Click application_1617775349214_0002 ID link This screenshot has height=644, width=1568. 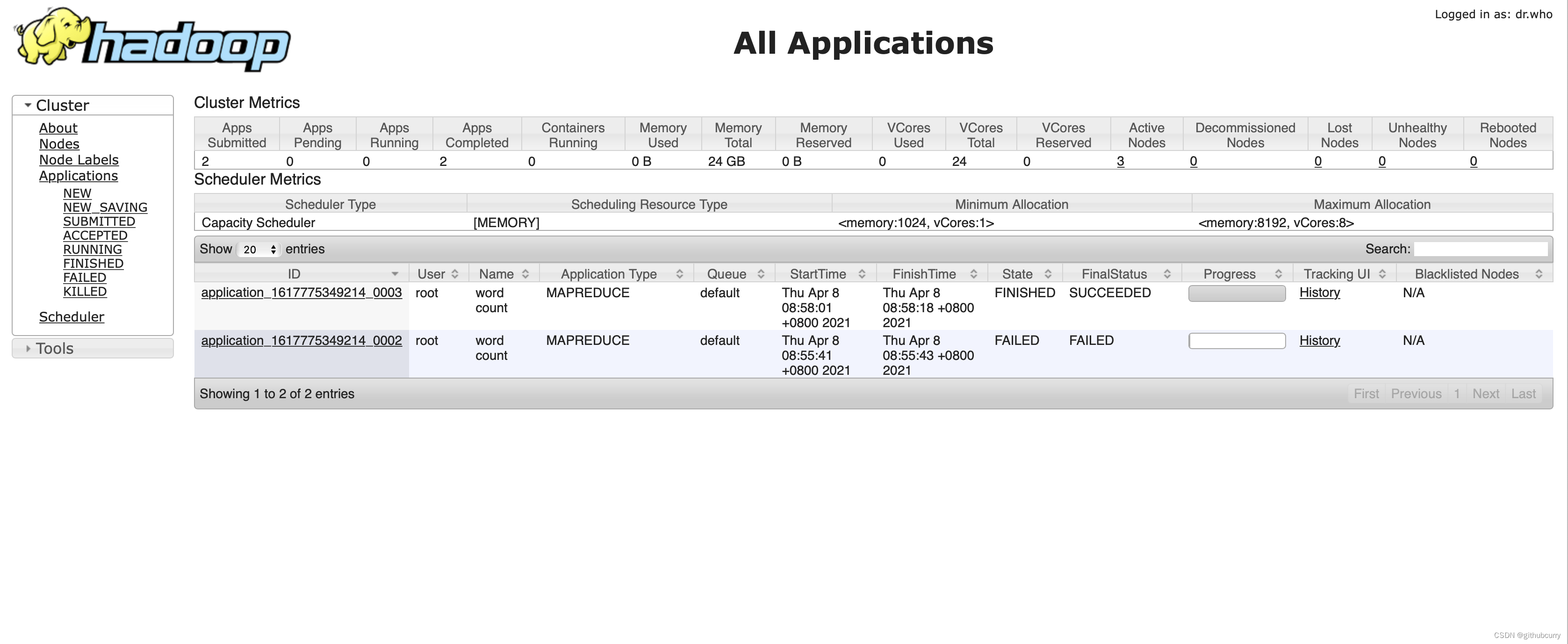(x=301, y=340)
